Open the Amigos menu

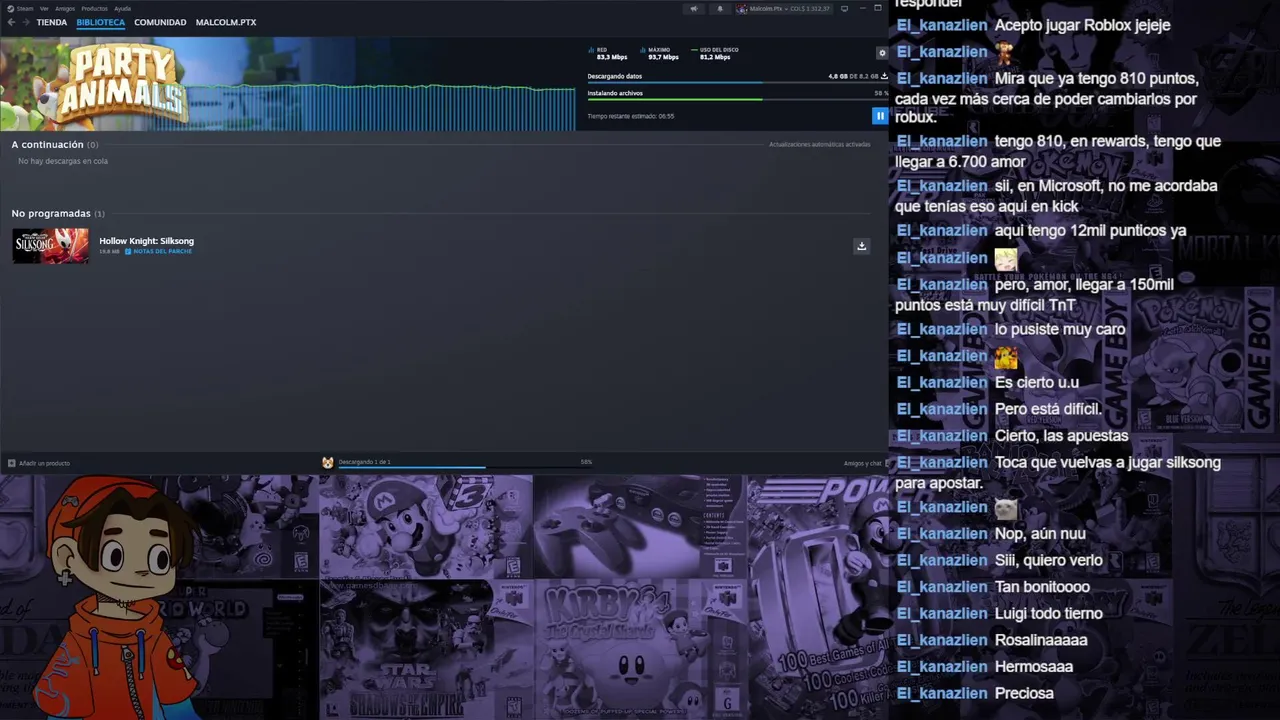pos(65,8)
